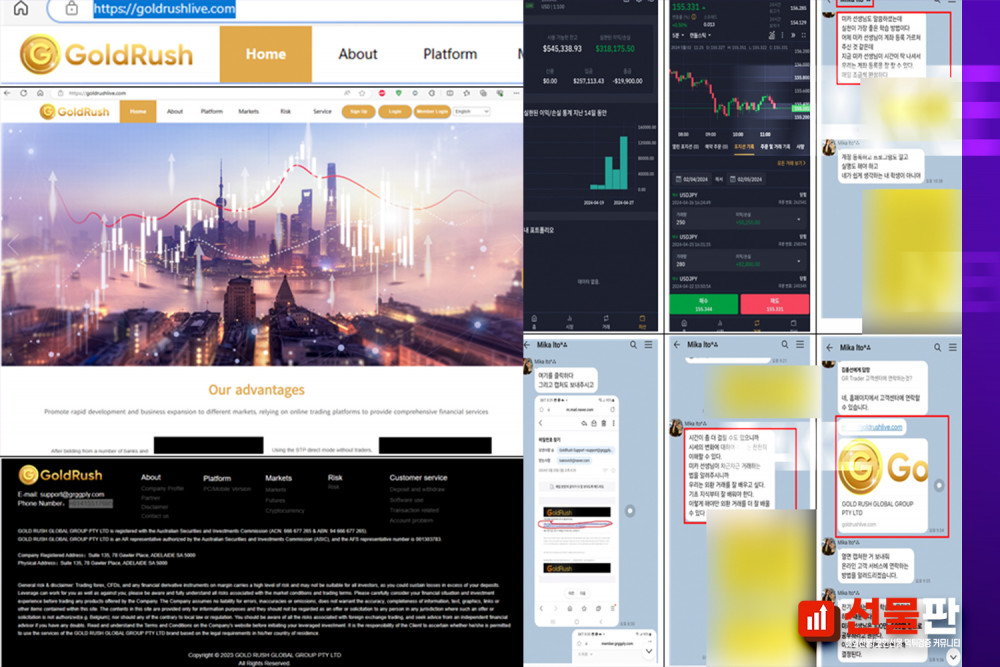Screen dimensions: 1000x667
Task: Open Markets in the small website navbar
Action: (x=248, y=111)
